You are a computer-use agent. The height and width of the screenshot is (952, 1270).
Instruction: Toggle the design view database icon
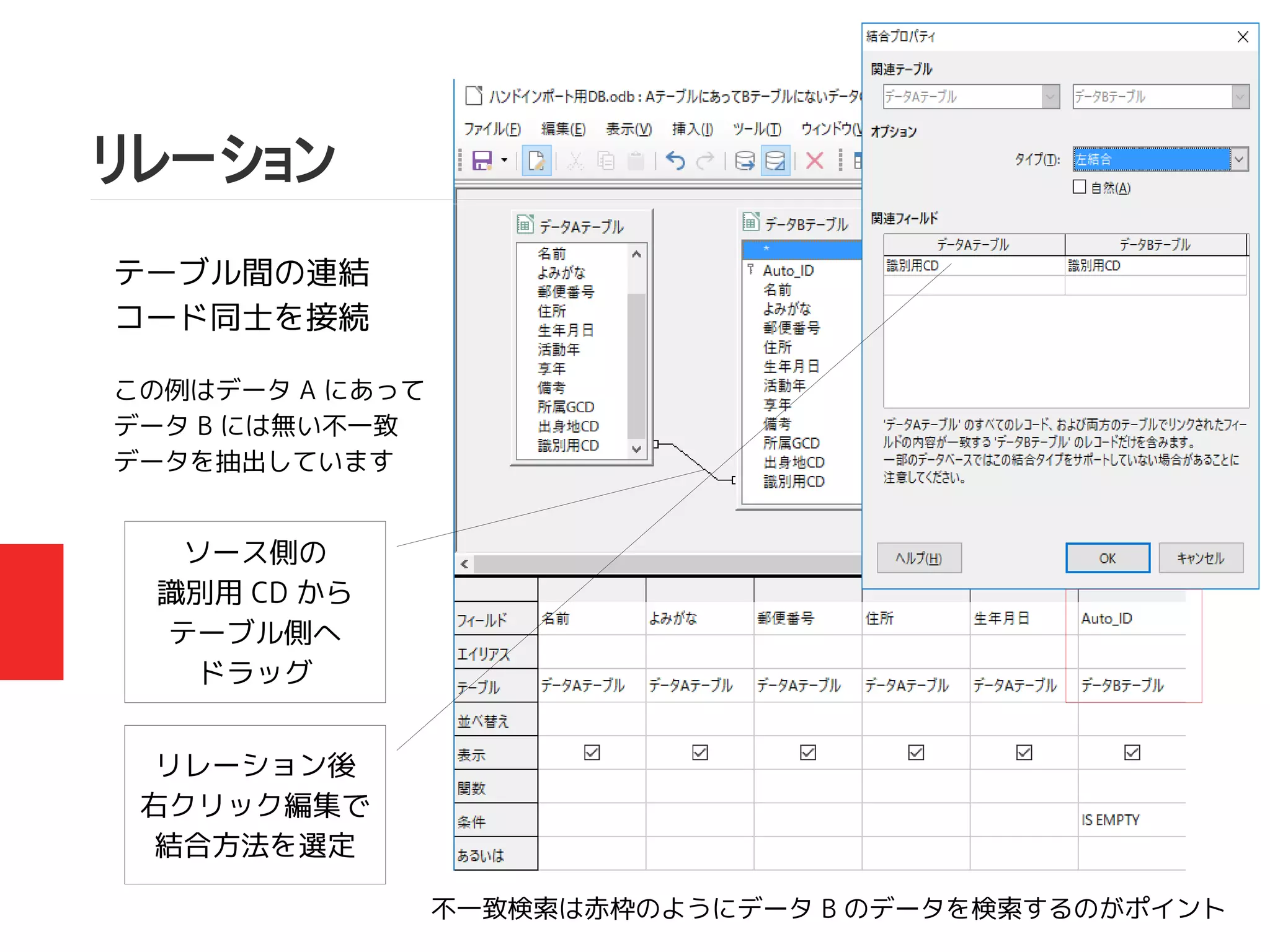775,161
